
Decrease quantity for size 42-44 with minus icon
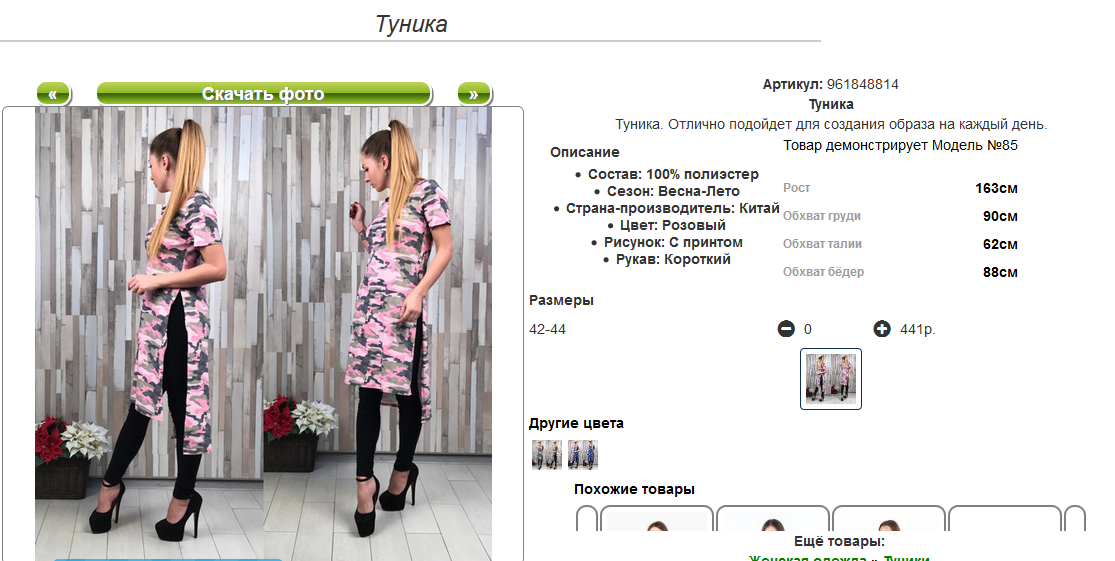[x=786, y=329]
